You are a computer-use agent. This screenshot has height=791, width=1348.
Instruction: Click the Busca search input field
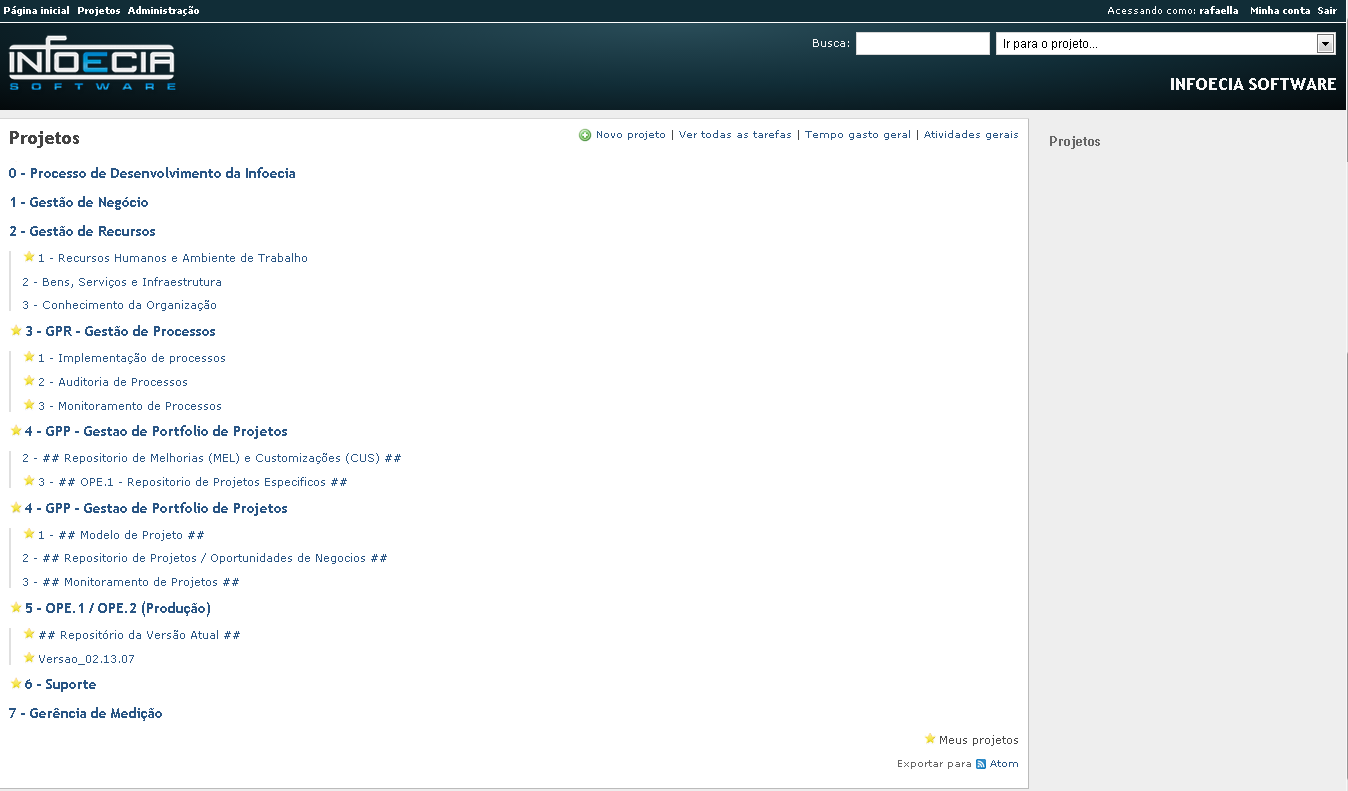click(923, 43)
